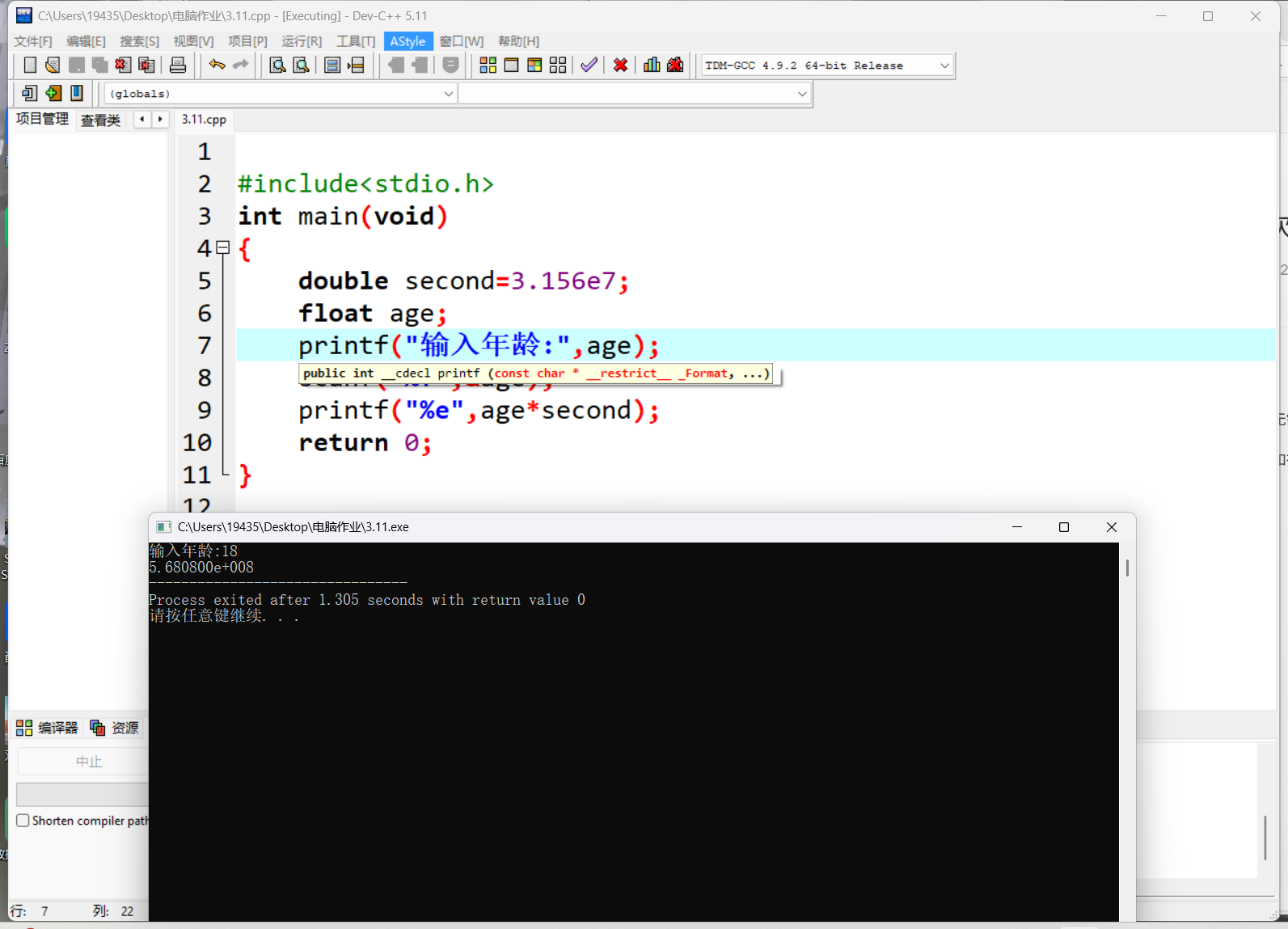The height and width of the screenshot is (929, 1288).
Task: Stop execution with the red X icon
Action: (621, 65)
